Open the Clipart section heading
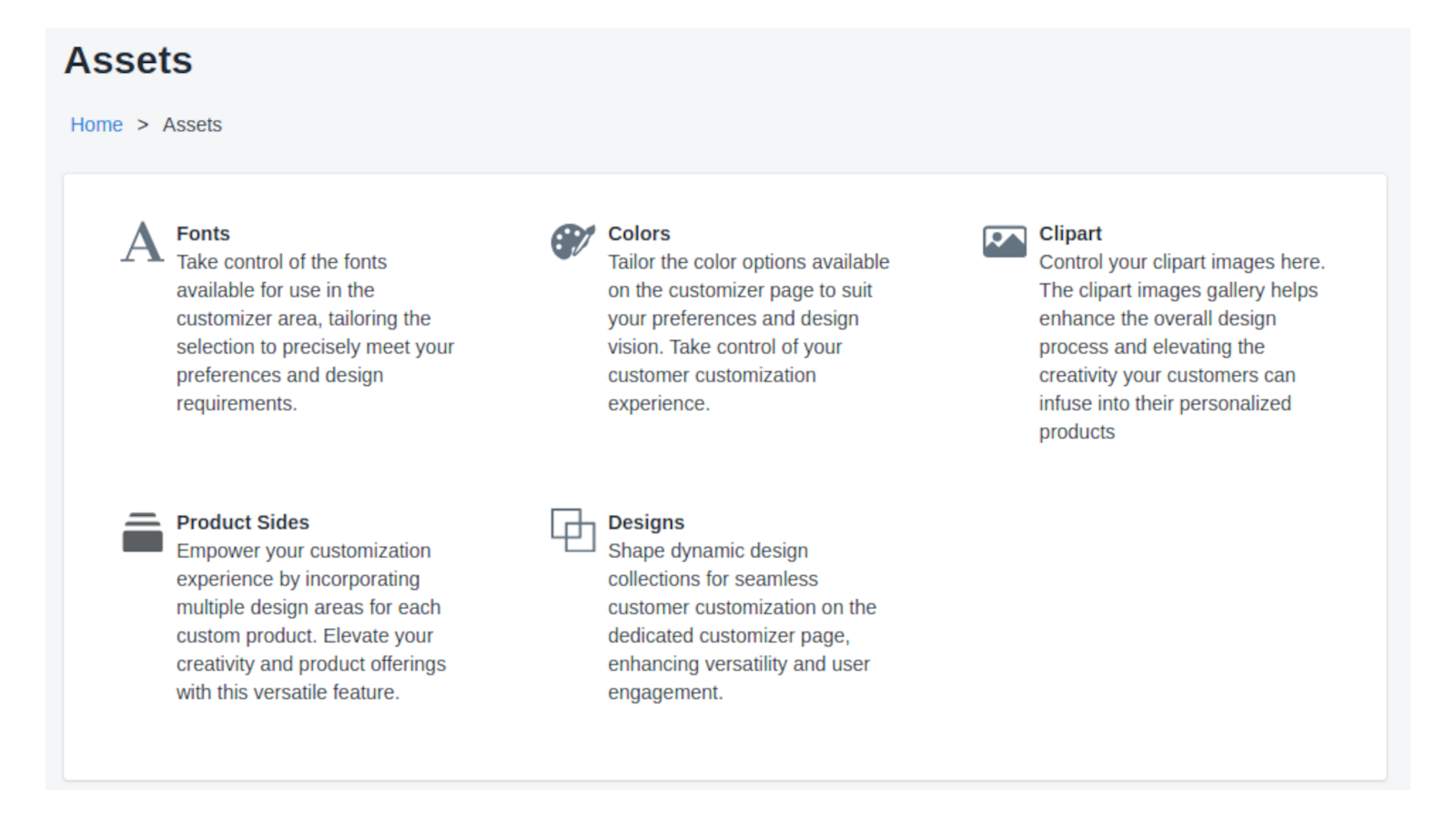 click(1070, 233)
